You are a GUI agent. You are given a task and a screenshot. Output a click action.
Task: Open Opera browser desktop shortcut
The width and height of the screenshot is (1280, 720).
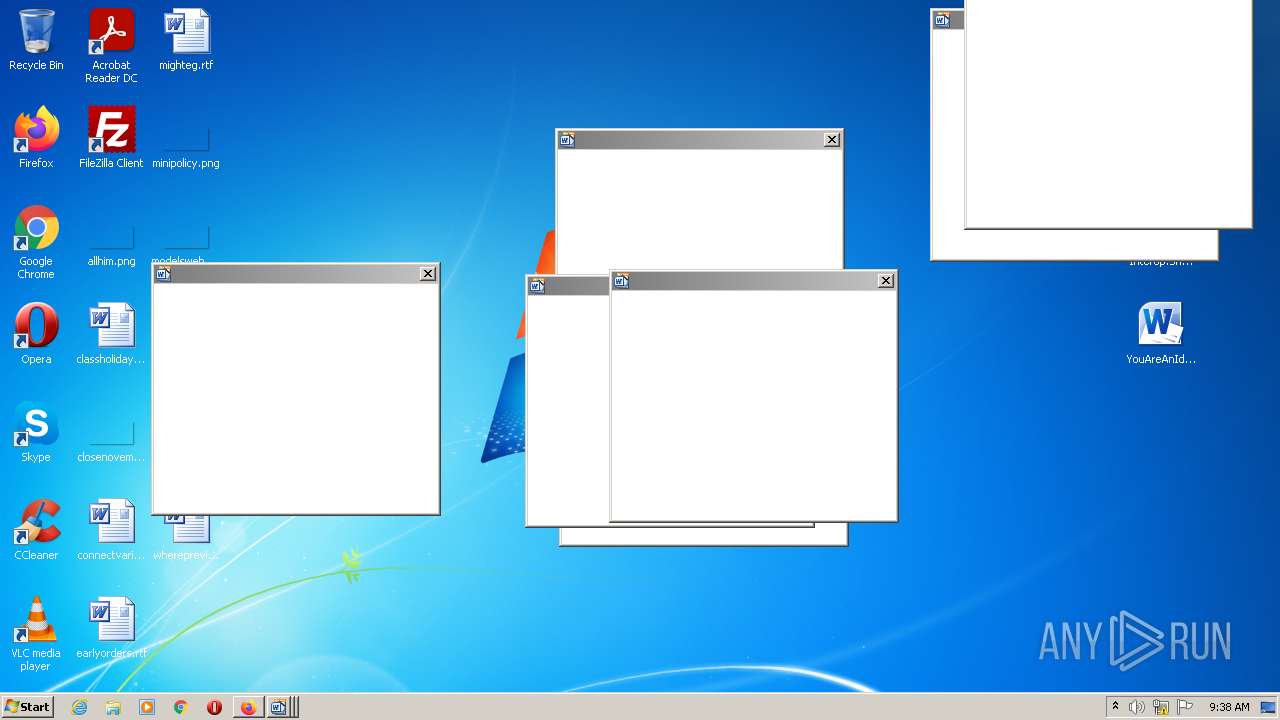tap(36, 334)
